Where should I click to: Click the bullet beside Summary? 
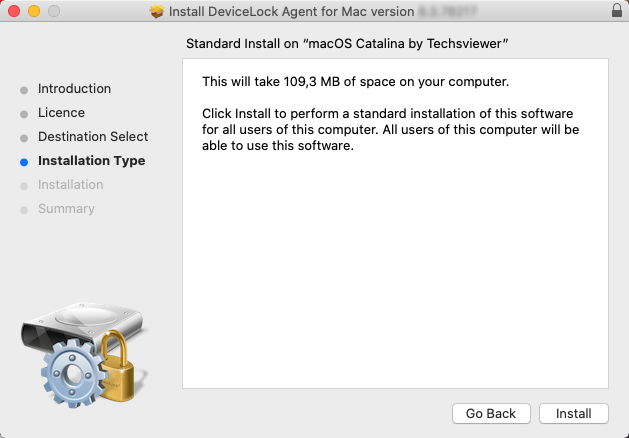(24, 210)
